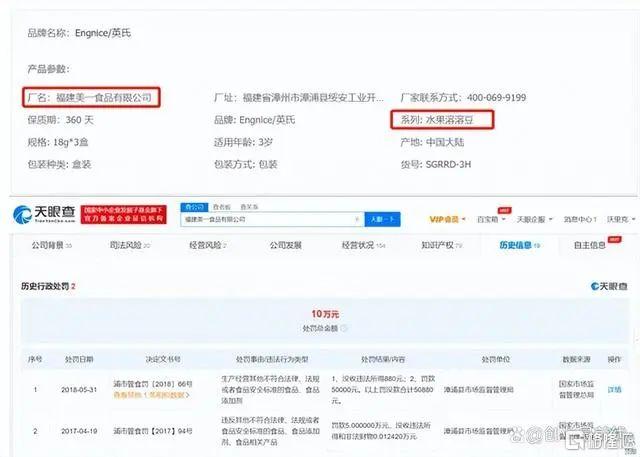Open 消息中心 notifications
This screenshot has width=640, height=457.
click(x=580, y=220)
